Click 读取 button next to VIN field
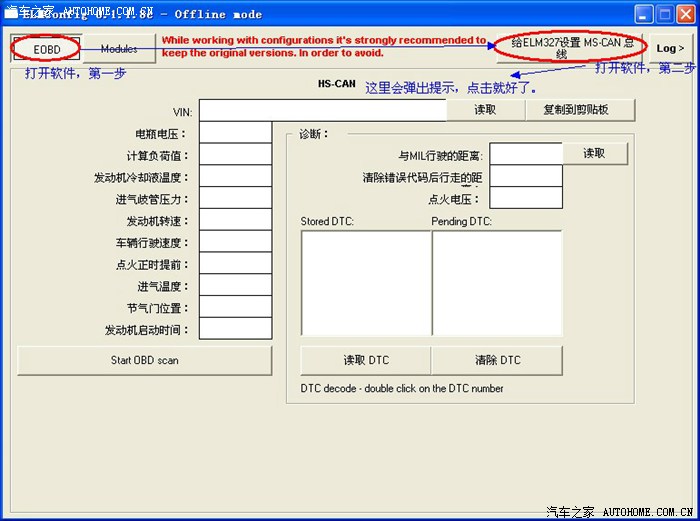Viewport: 700px width, 521px height. click(485, 110)
